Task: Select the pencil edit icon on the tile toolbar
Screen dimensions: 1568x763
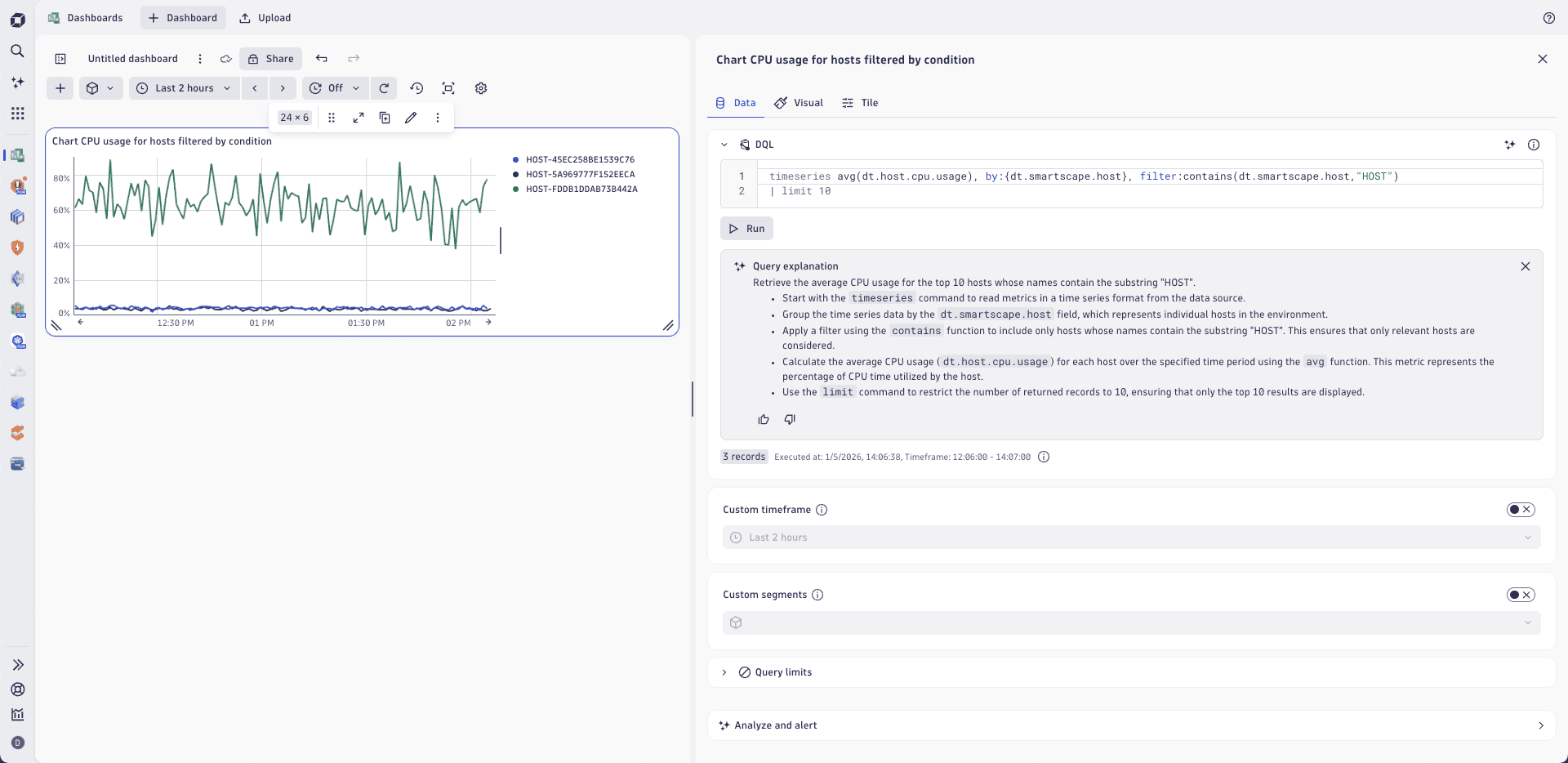Action: [x=412, y=118]
